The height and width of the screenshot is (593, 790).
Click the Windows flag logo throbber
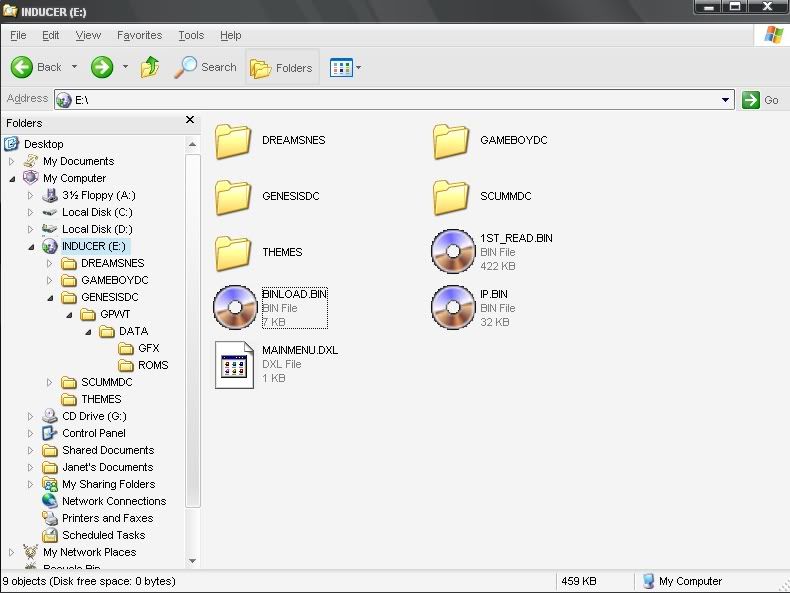[x=773, y=35]
